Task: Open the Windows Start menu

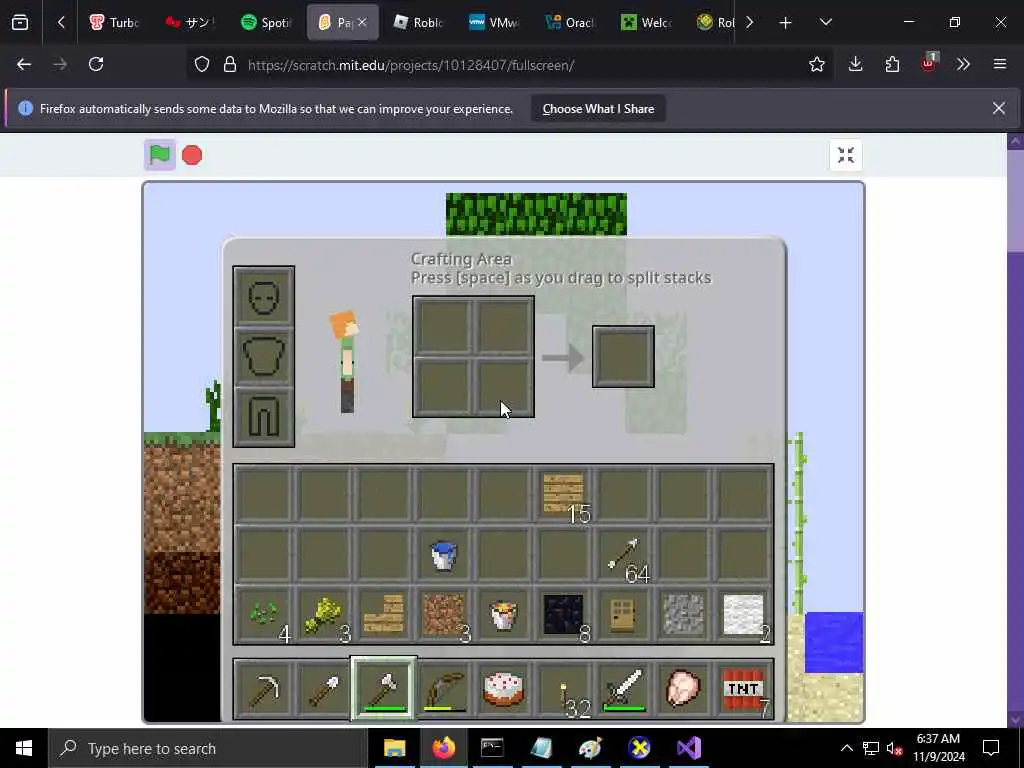Action: (24, 748)
